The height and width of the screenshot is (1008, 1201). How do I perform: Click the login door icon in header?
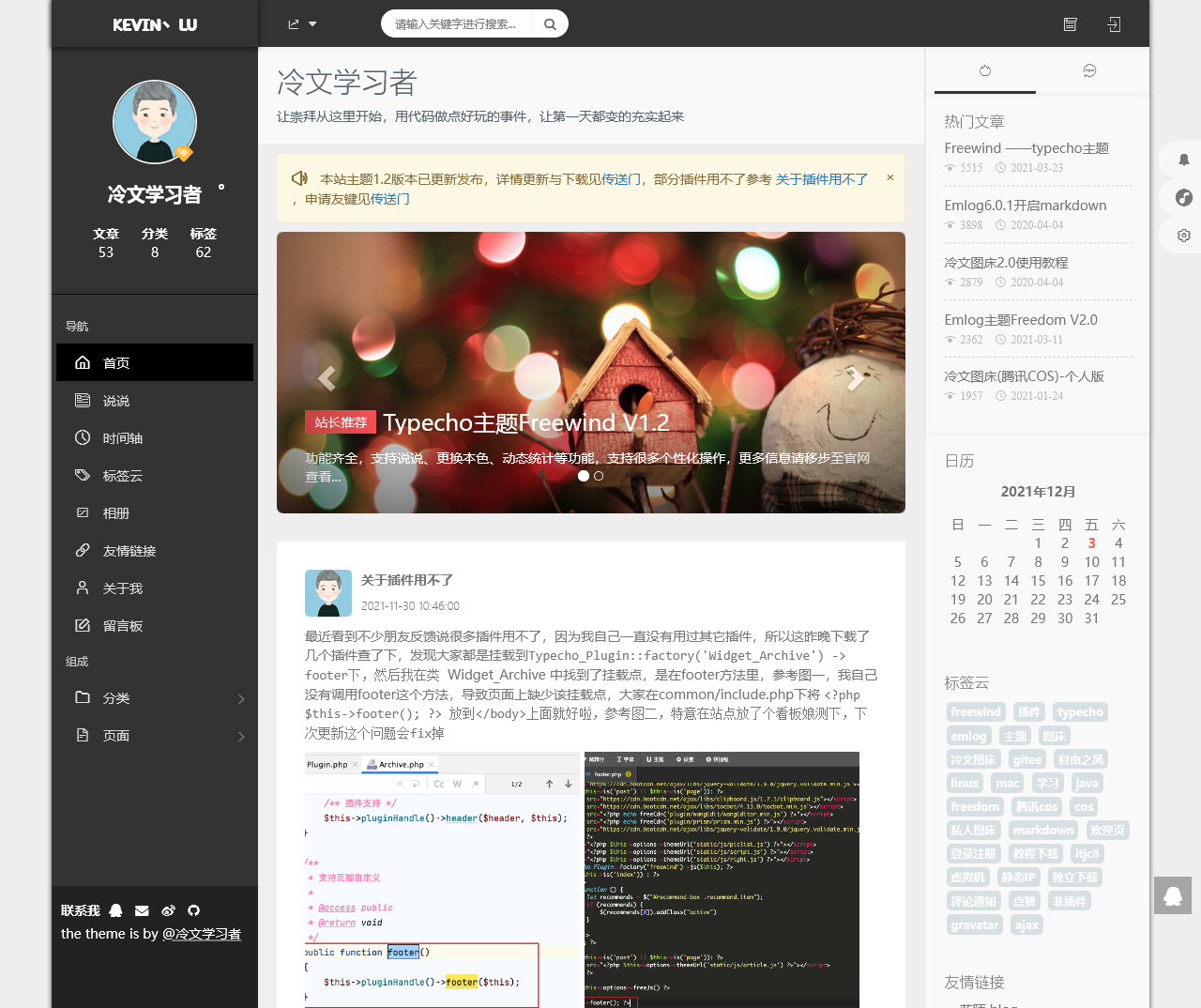[1114, 24]
